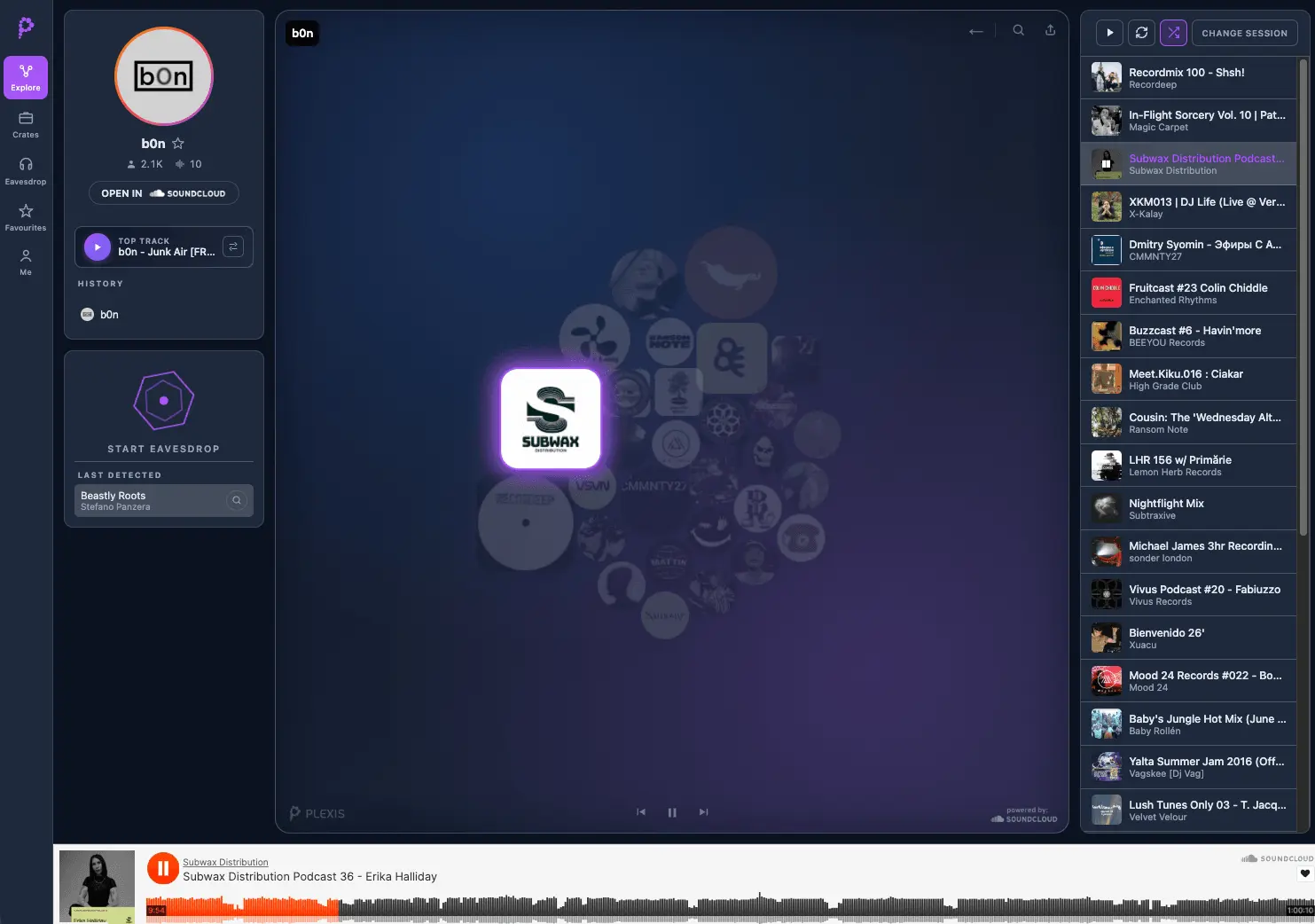This screenshot has width=1315, height=924.
Task: Pause playback in the explorer controls
Action: point(672,812)
